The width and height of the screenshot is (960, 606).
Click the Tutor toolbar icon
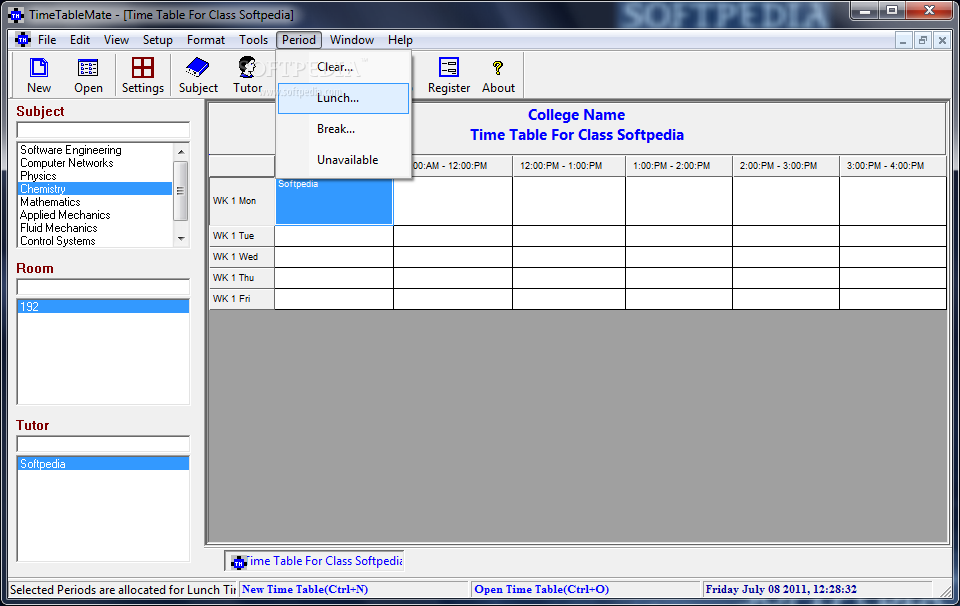pos(247,67)
